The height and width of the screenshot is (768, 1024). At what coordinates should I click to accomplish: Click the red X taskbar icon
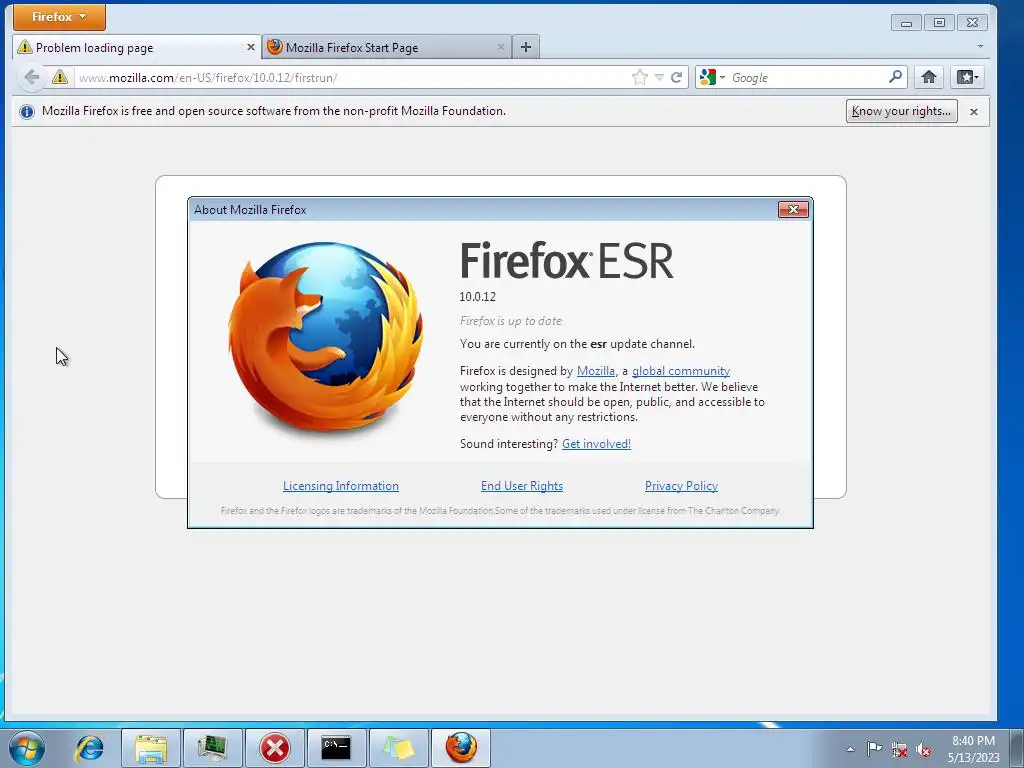(x=275, y=748)
